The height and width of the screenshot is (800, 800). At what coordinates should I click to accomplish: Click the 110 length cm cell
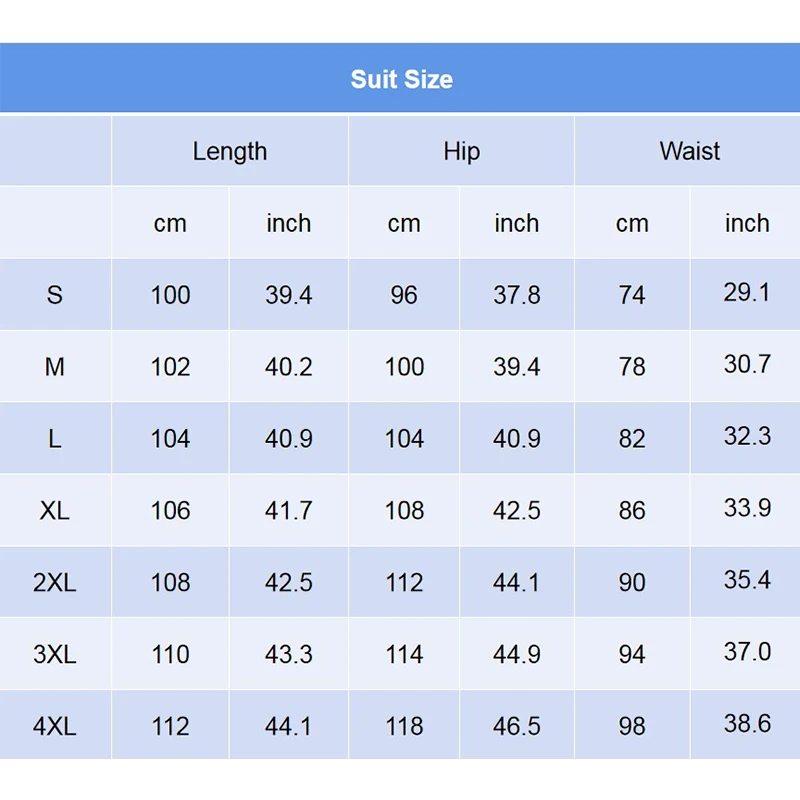[x=170, y=654]
